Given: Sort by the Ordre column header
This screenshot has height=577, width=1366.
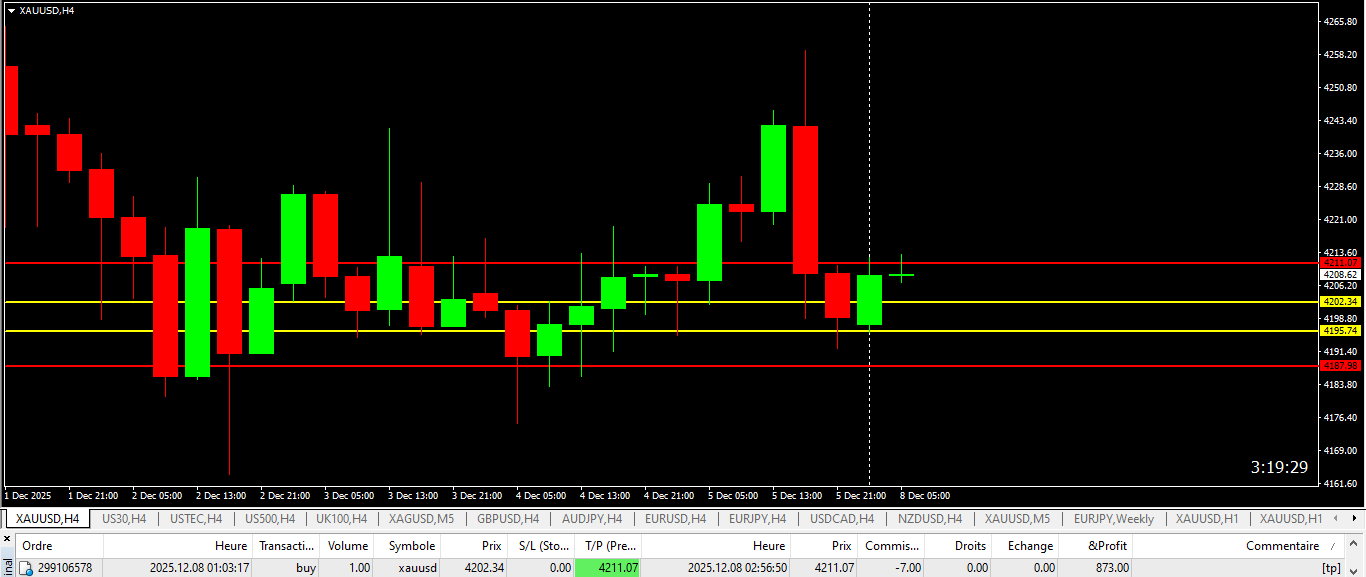Looking at the screenshot, I should pyautogui.click(x=60, y=546).
